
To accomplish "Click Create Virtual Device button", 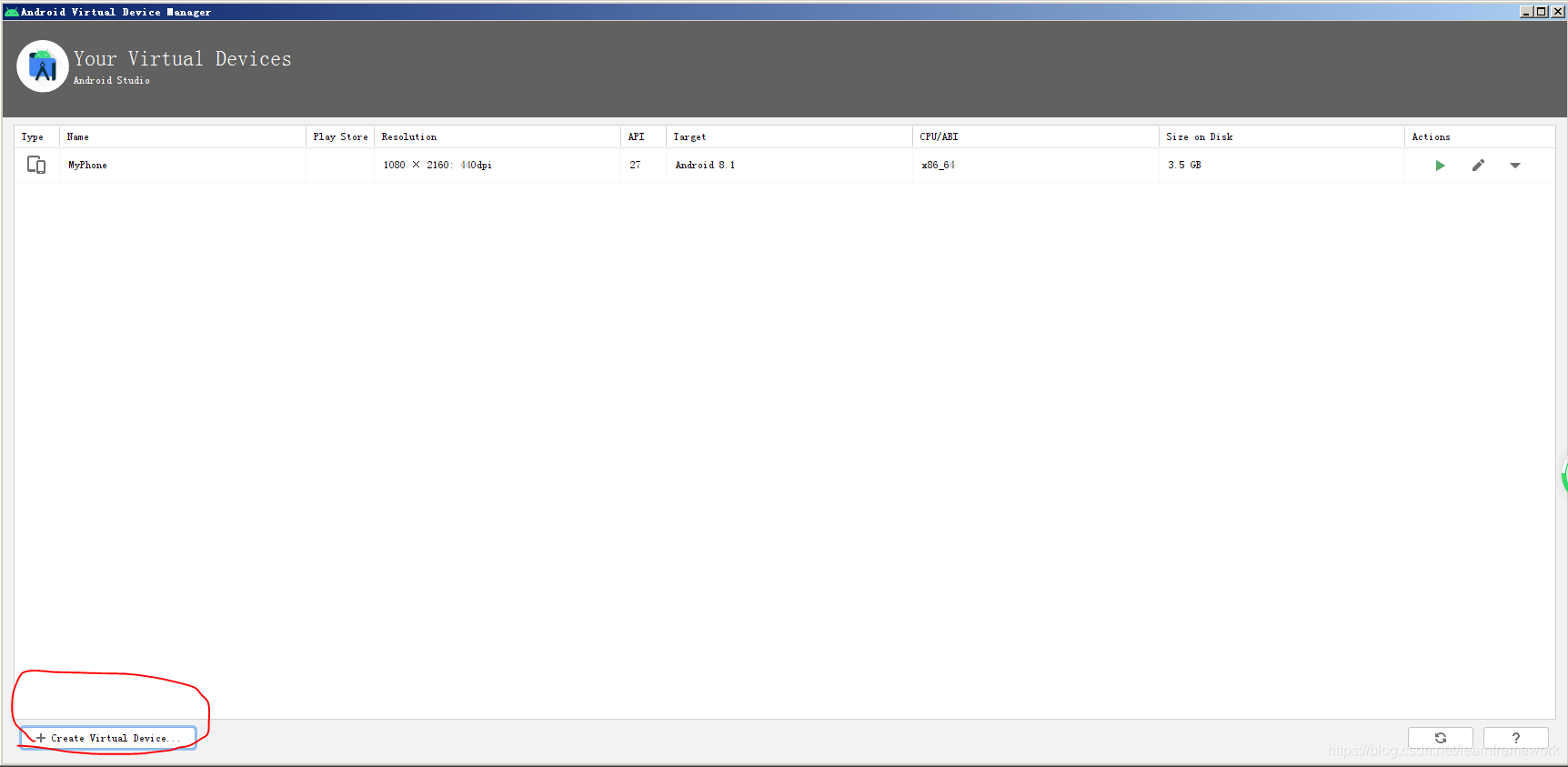I will [x=107, y=738].
